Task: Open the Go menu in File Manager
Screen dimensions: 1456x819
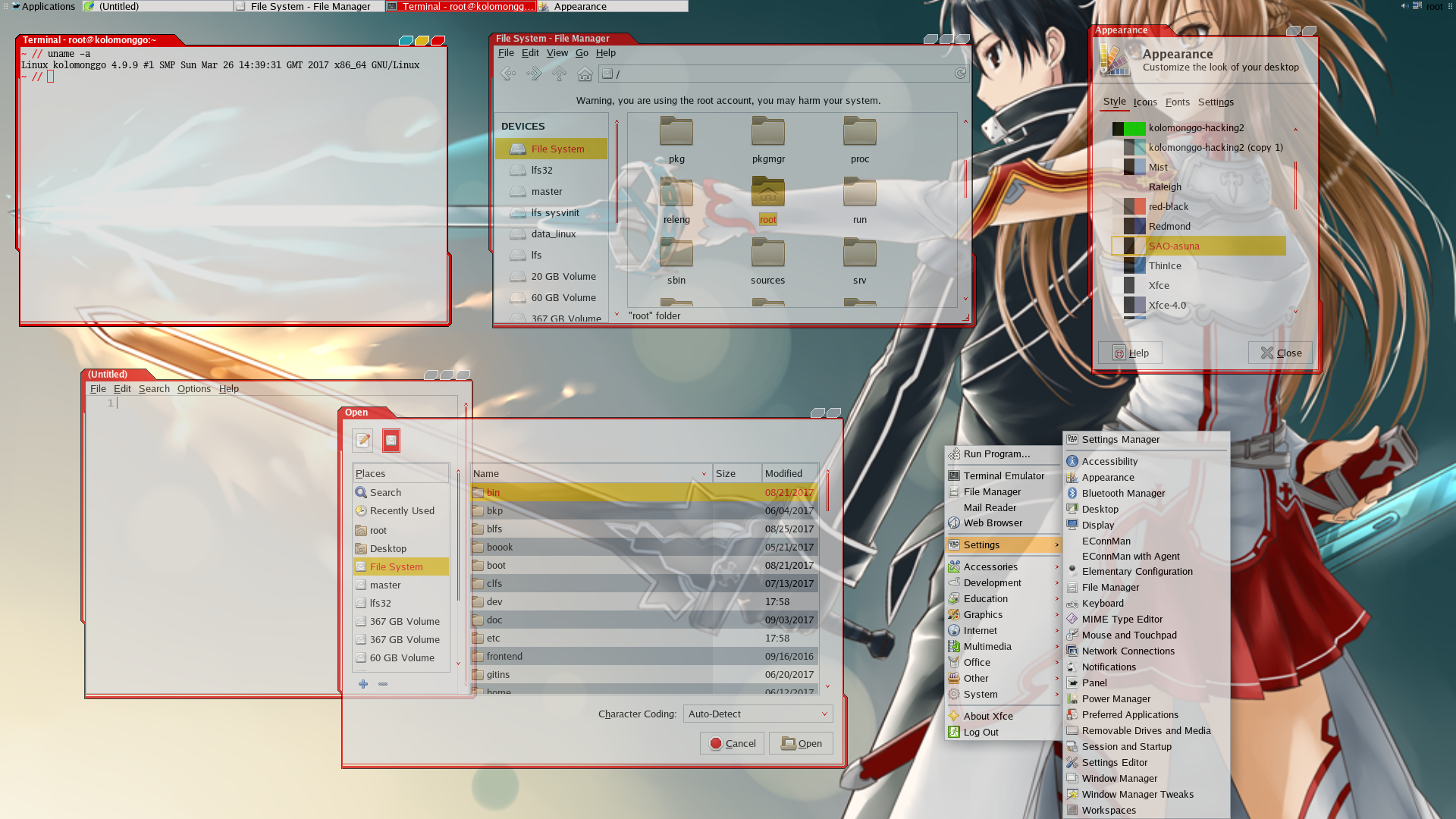Action: point(582,53)
